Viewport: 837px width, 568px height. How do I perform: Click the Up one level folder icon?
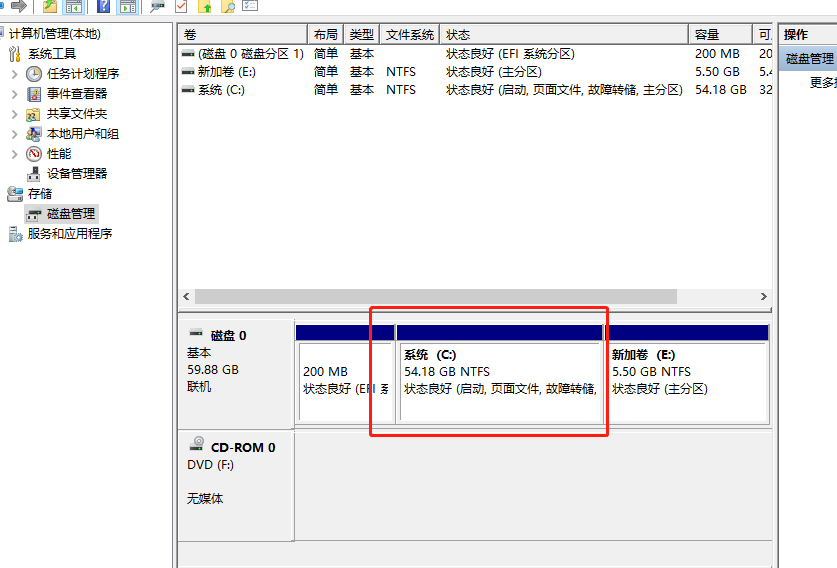pyautogui.click(x=49, y=6)
